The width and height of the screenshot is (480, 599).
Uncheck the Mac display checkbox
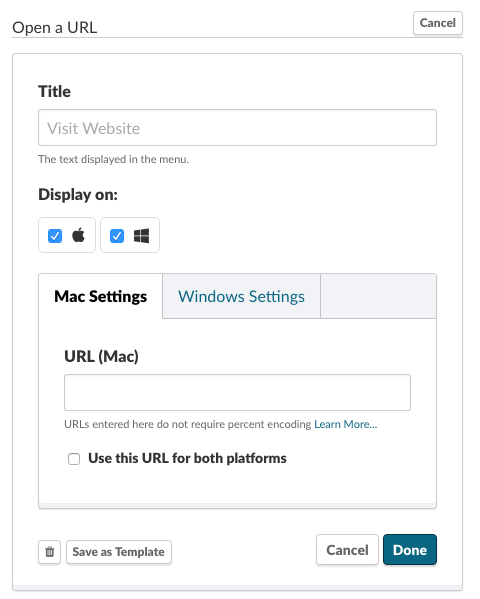[55, 236]
